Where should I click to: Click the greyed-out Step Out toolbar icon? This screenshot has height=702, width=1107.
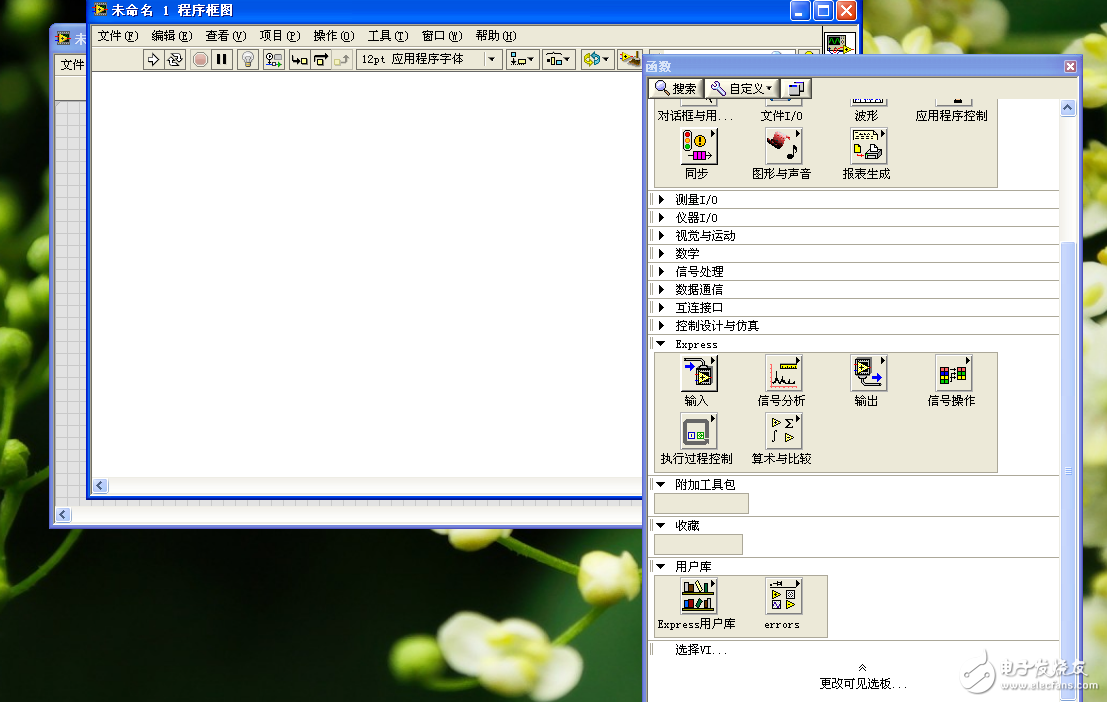click(x=342, y=59)
